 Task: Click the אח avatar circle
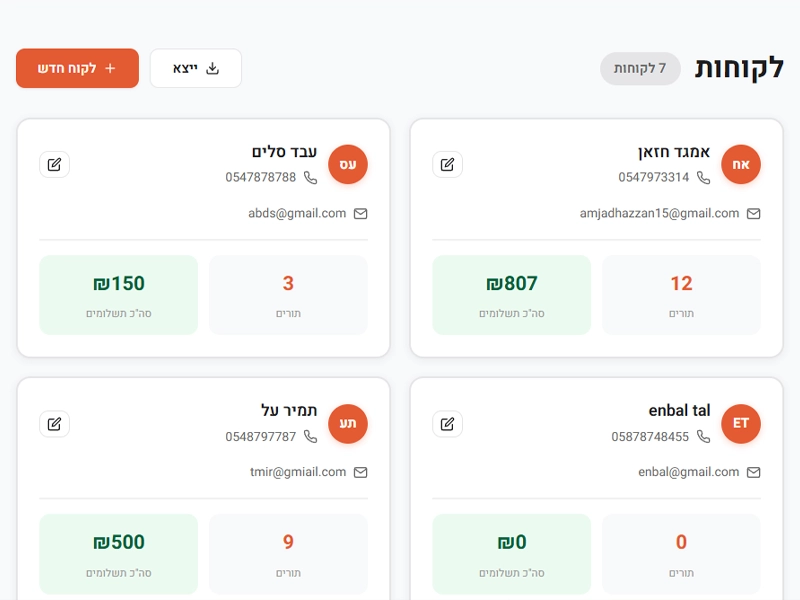(741, 164)
